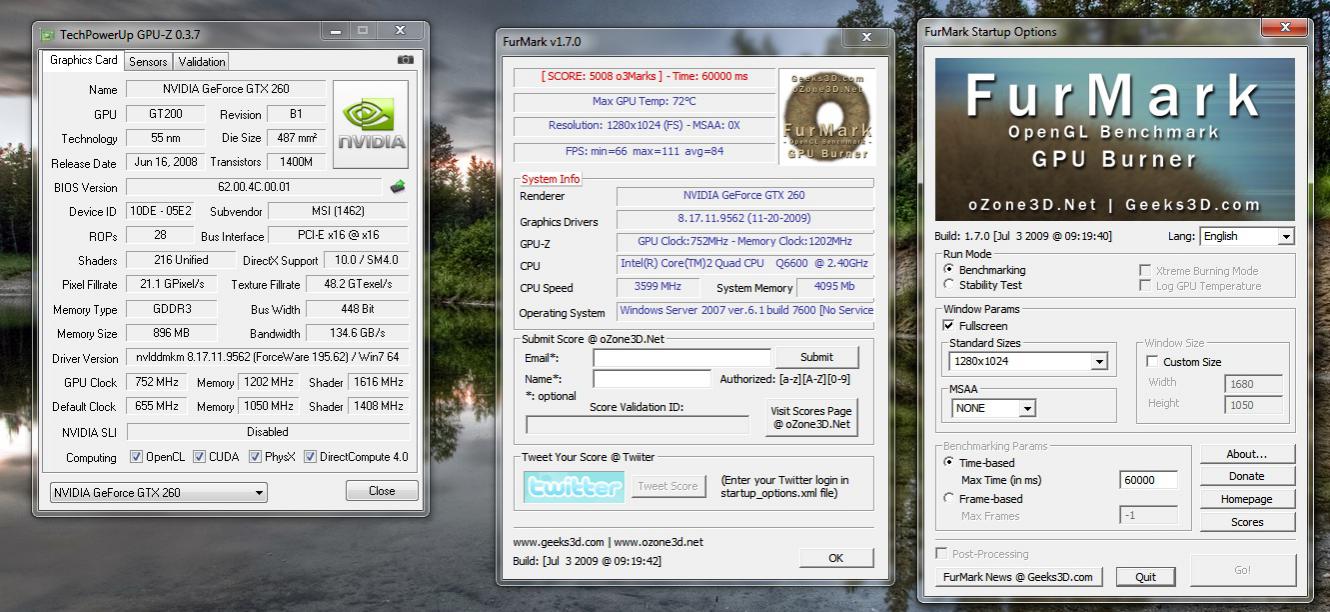This screenshot has height=612, width=1330.
Task: Click the FurMark GPU Burner fur donut logo
Action: tap(826, 116)
